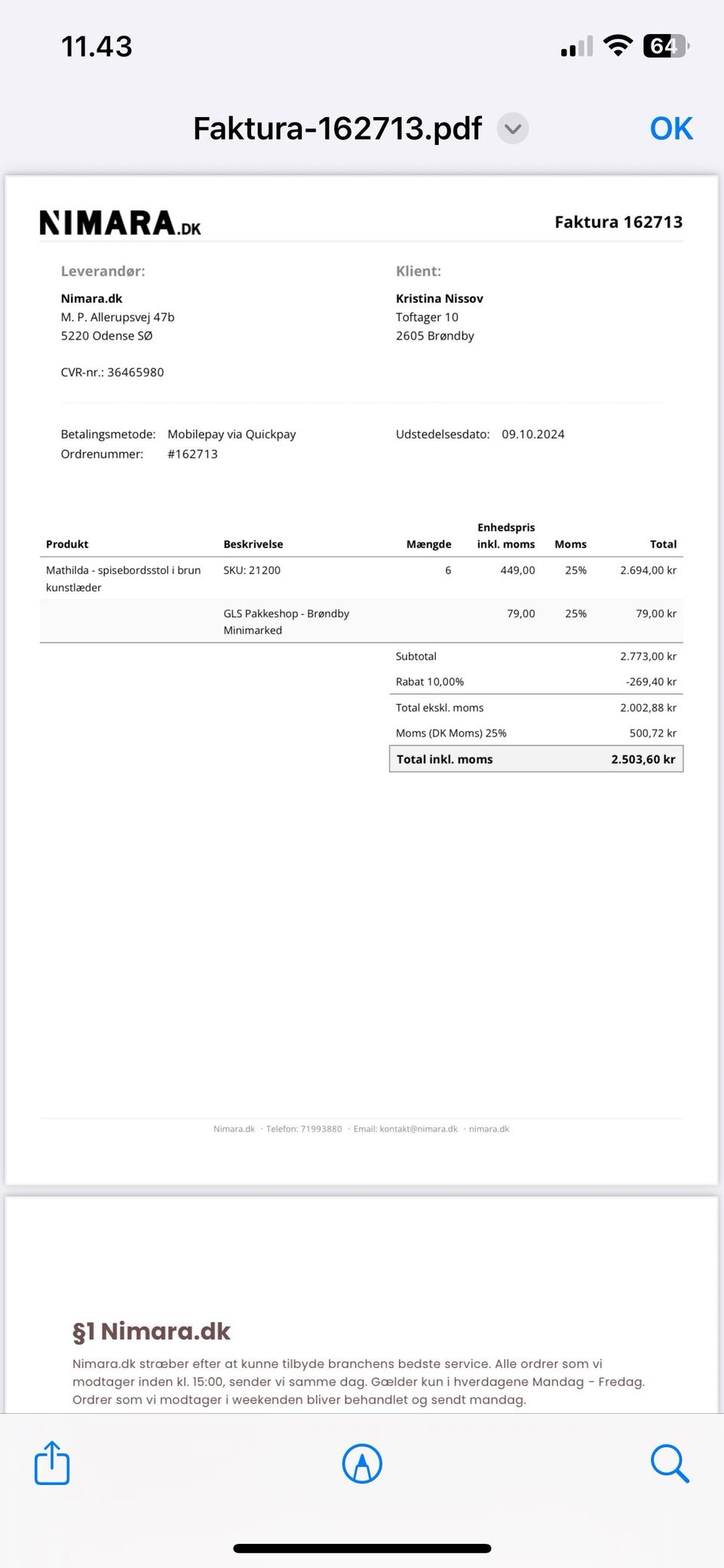Open the Markup pen tool
This screenshot has height=1568, width=724.
tap(362, 1464)
